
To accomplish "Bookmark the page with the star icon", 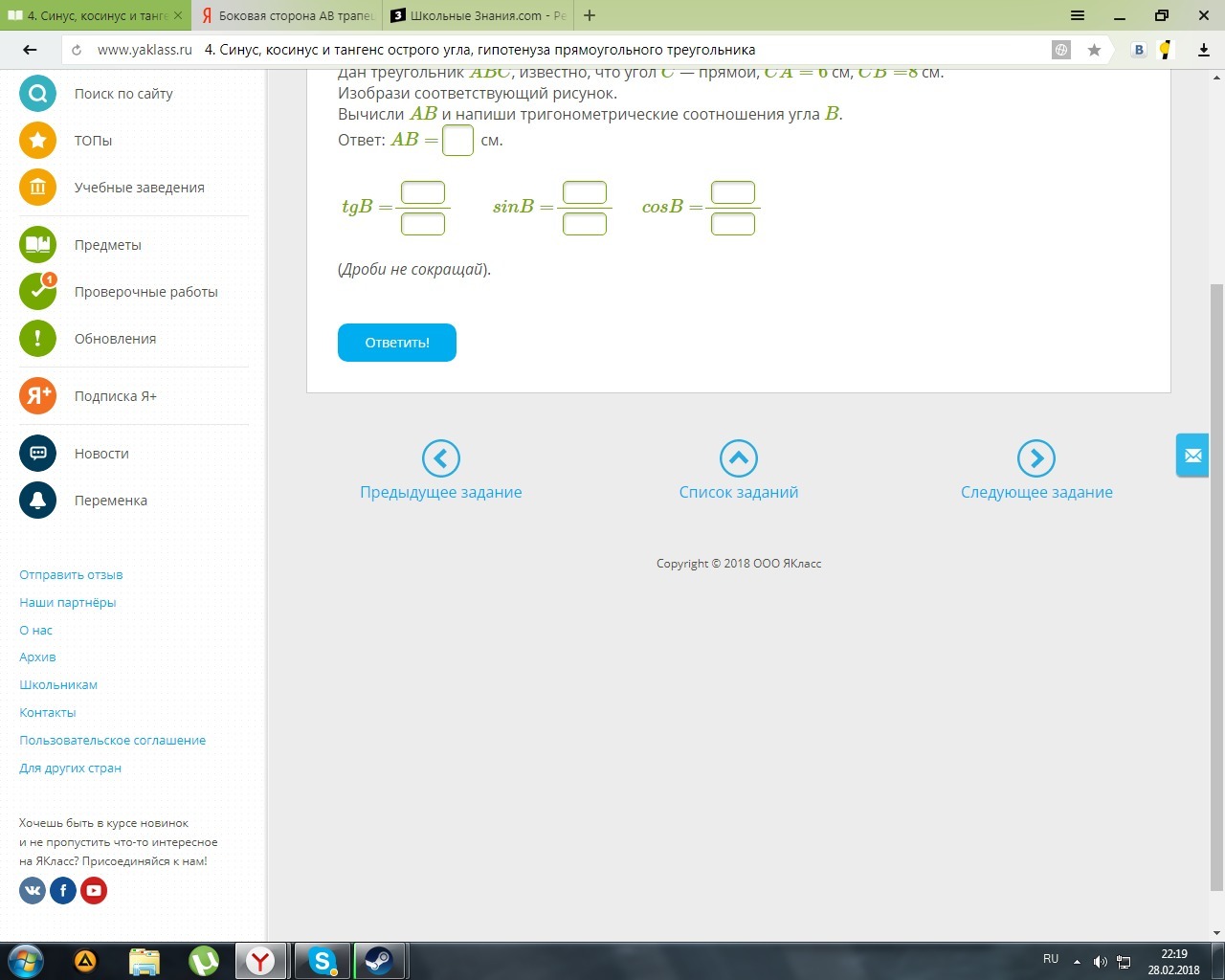I will click(1094, 50).
